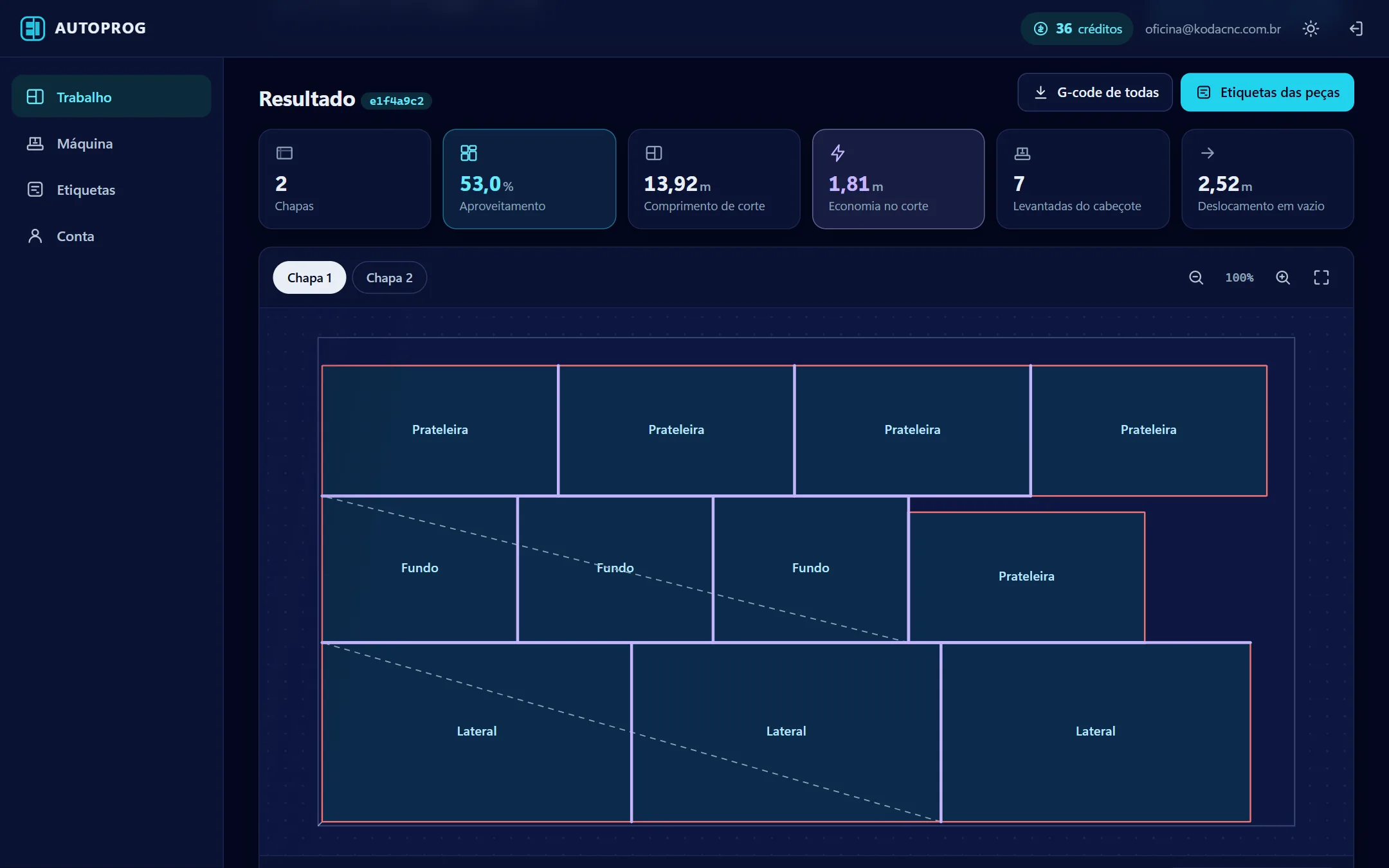Click Etiquetas das peças button
The height and width of the screenshot is (868, 1389).
[x=1267, y=93]
